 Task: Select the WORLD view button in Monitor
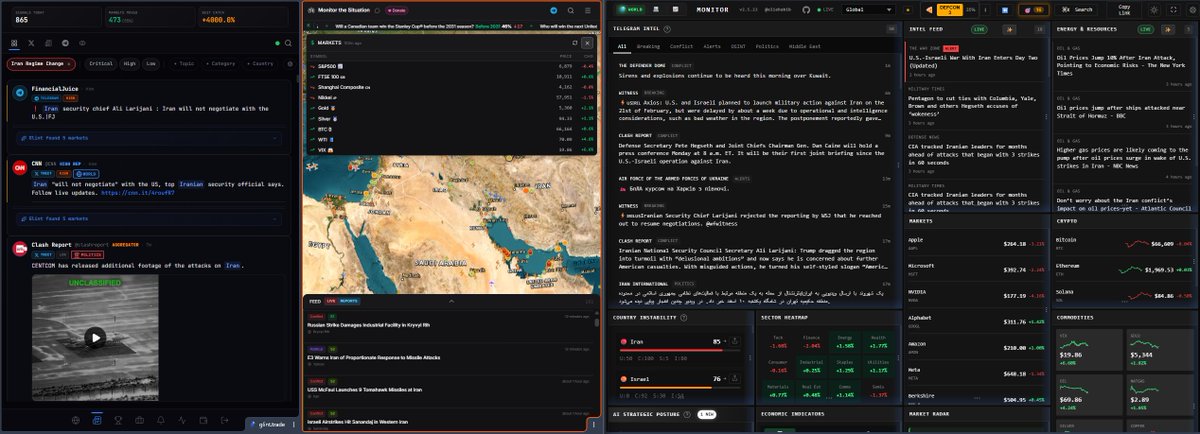(633, 9)
